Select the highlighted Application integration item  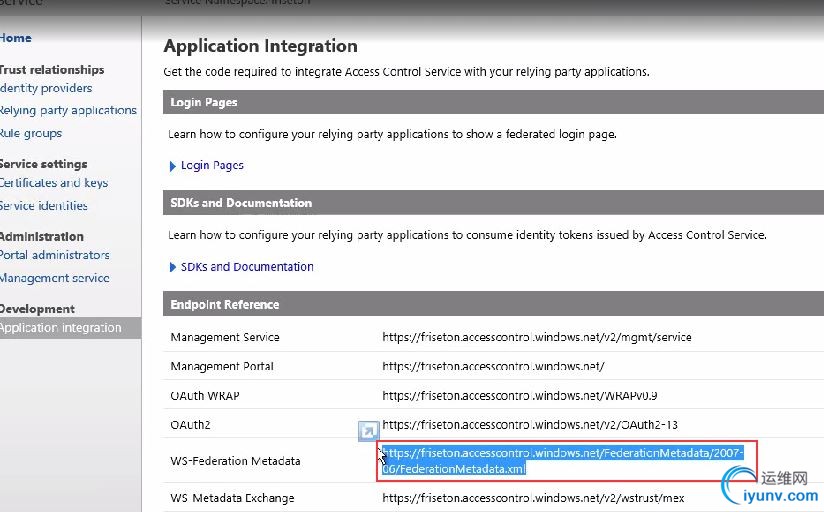[60, 328]
